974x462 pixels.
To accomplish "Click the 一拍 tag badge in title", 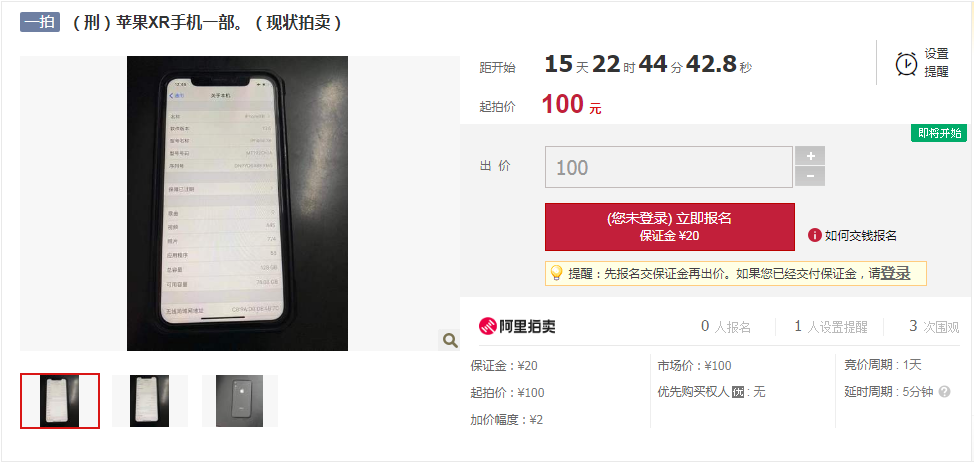I will pos(40,22).
